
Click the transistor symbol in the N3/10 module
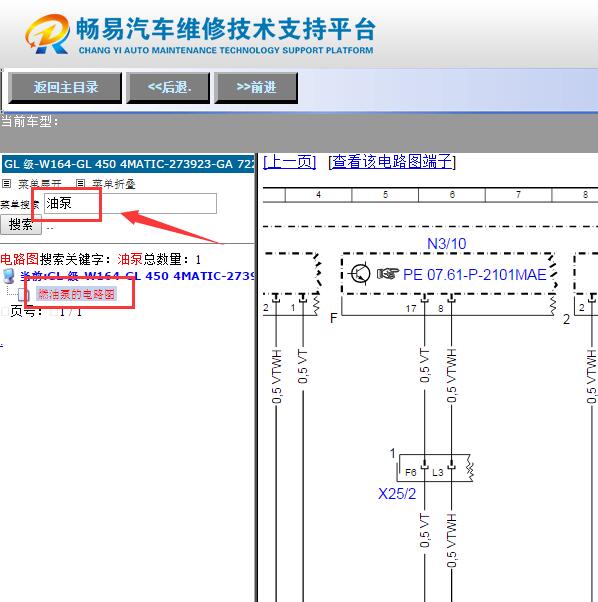click(x=360, y=274)
